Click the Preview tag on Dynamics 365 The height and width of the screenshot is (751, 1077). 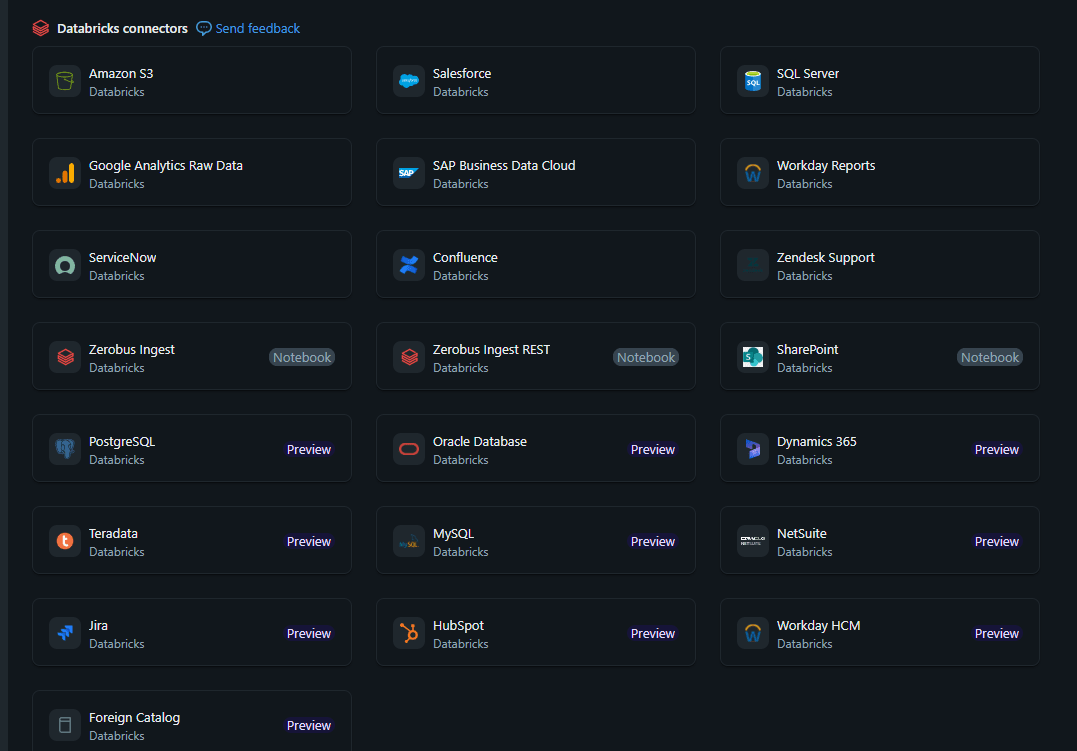coord(997,449)
